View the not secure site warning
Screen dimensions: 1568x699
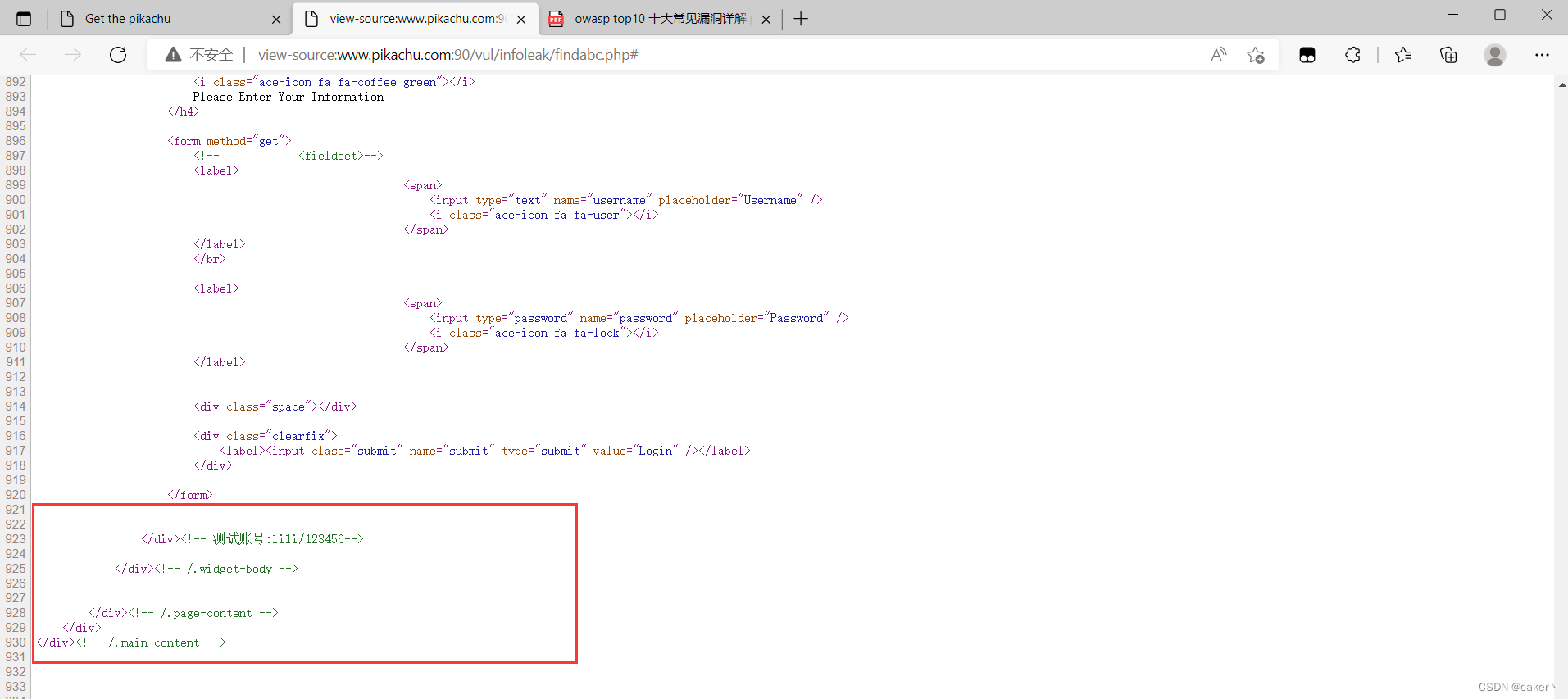click(199, 55)
